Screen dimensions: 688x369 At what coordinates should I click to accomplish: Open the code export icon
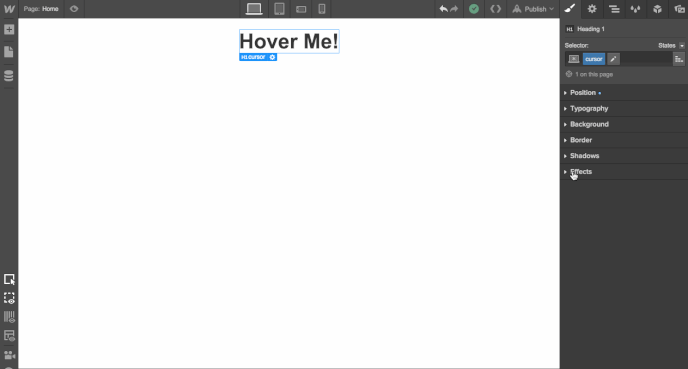495,9
